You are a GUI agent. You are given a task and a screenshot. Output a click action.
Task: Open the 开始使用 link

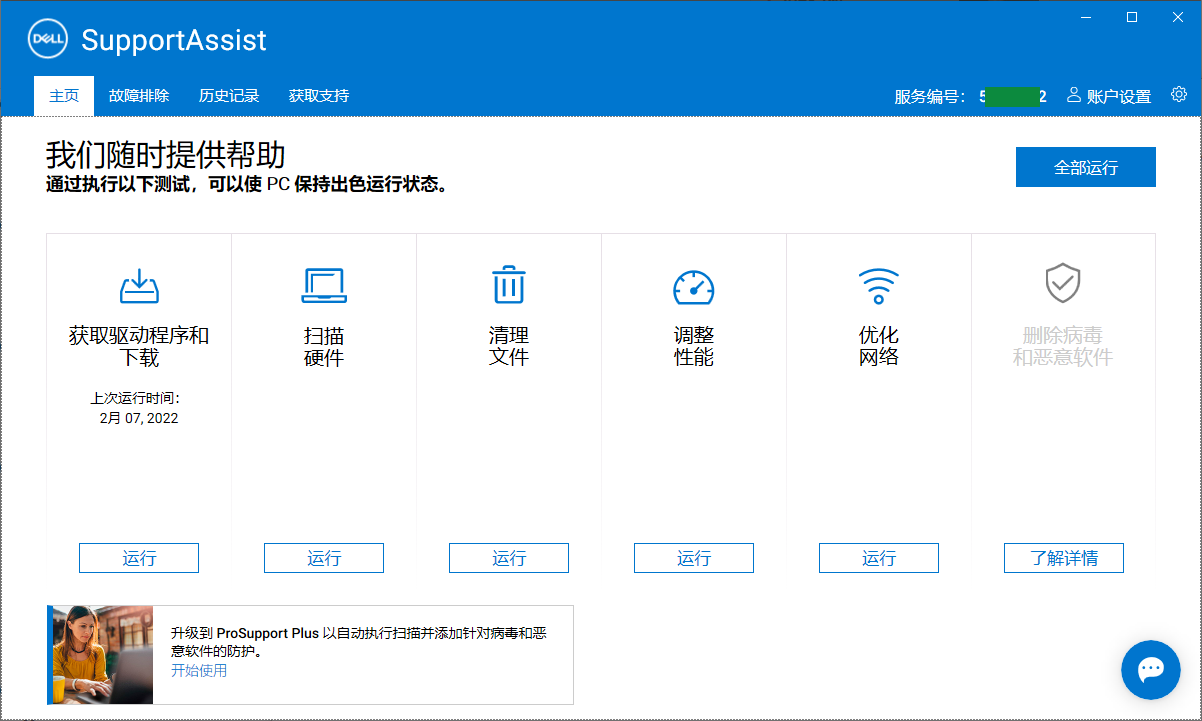coord(199,670)
